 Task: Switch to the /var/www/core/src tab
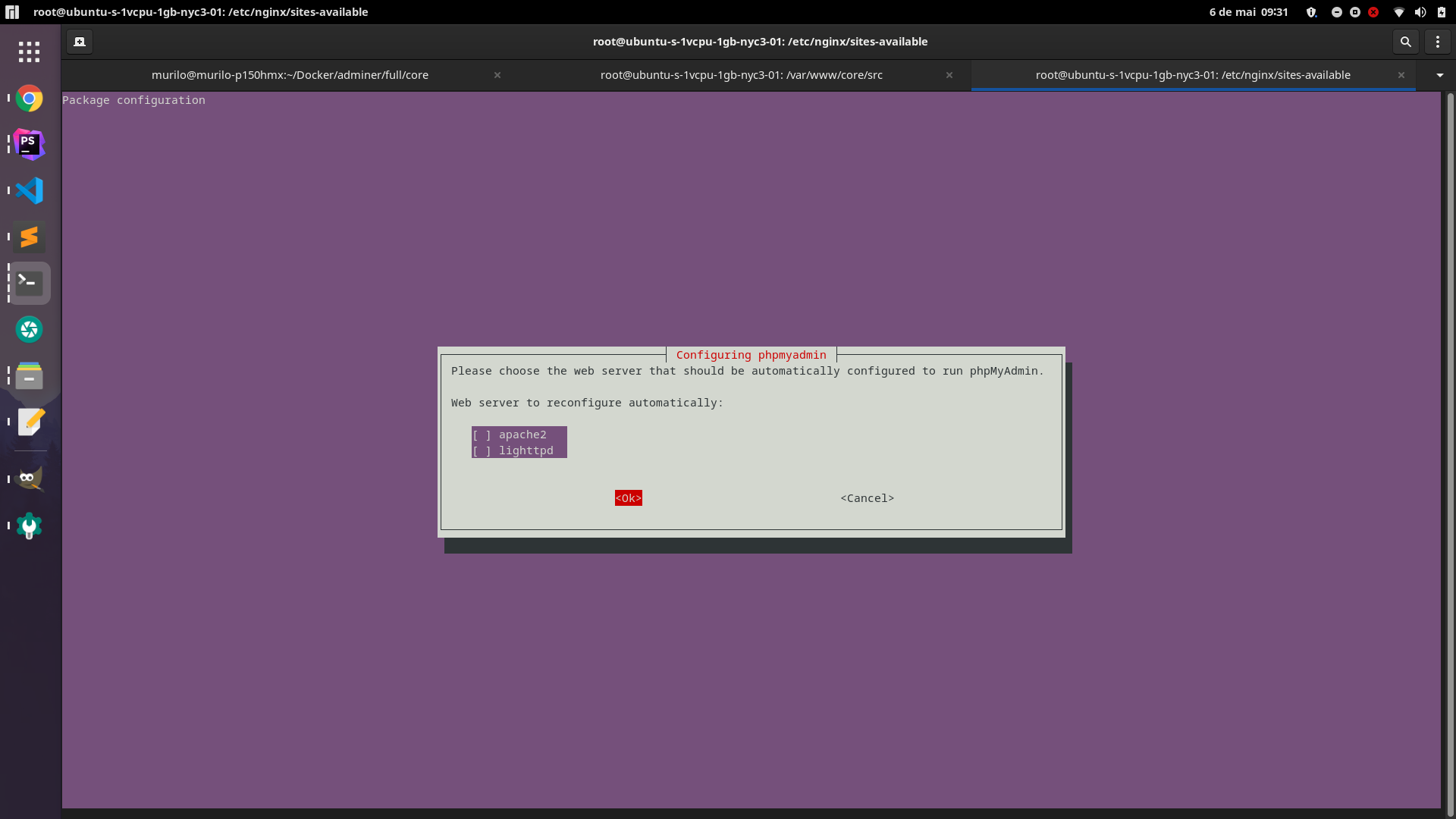tap(742, 75)
